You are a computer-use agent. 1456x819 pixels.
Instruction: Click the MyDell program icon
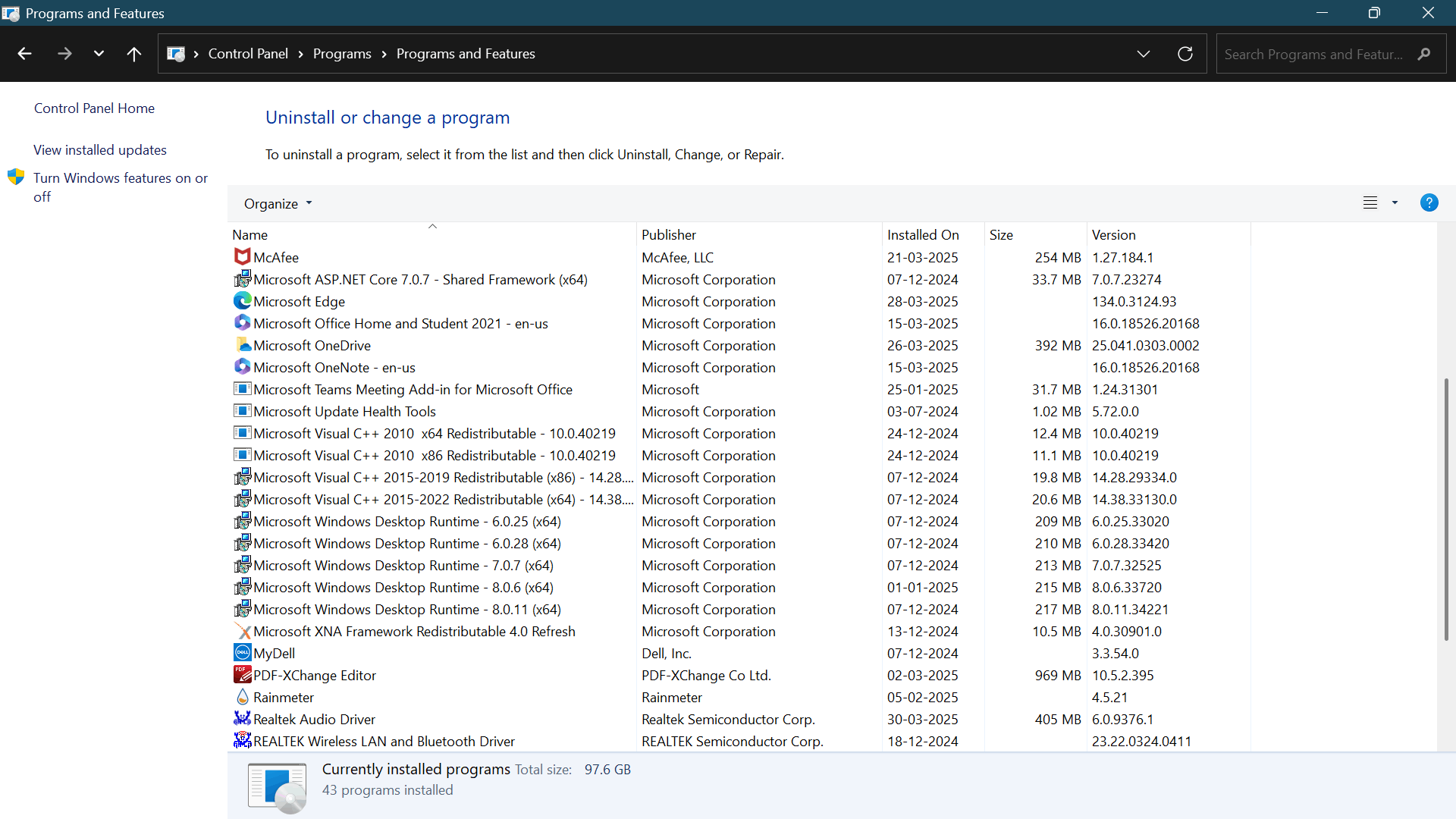(241, 653)
